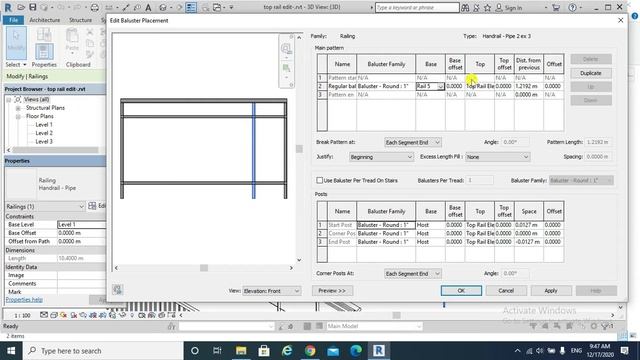Click the 'Start Post' row name cell

342,225
